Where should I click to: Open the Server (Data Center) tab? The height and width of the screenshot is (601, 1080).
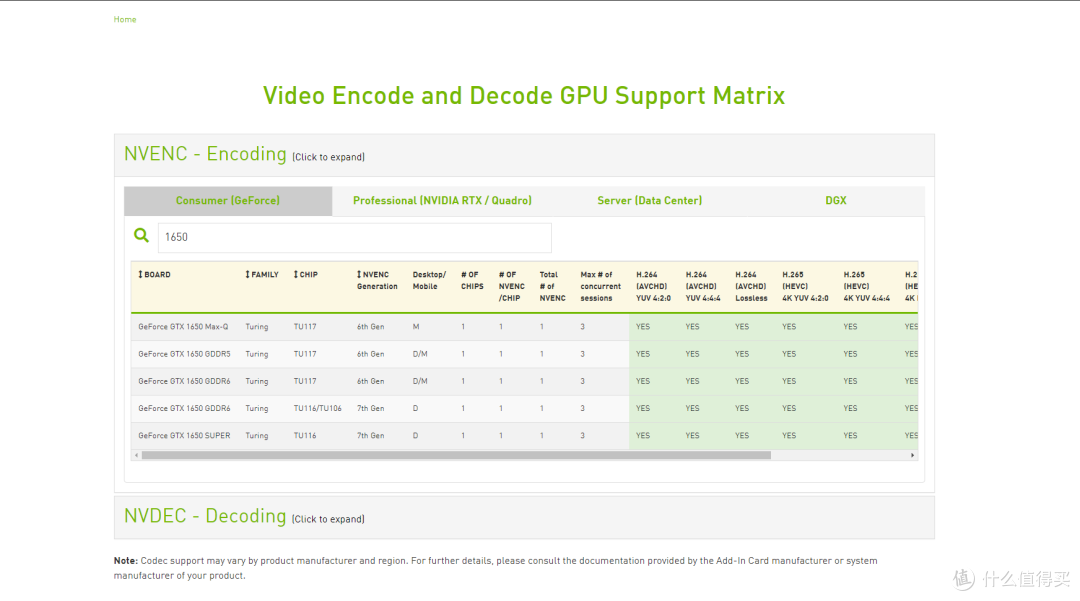649,200
